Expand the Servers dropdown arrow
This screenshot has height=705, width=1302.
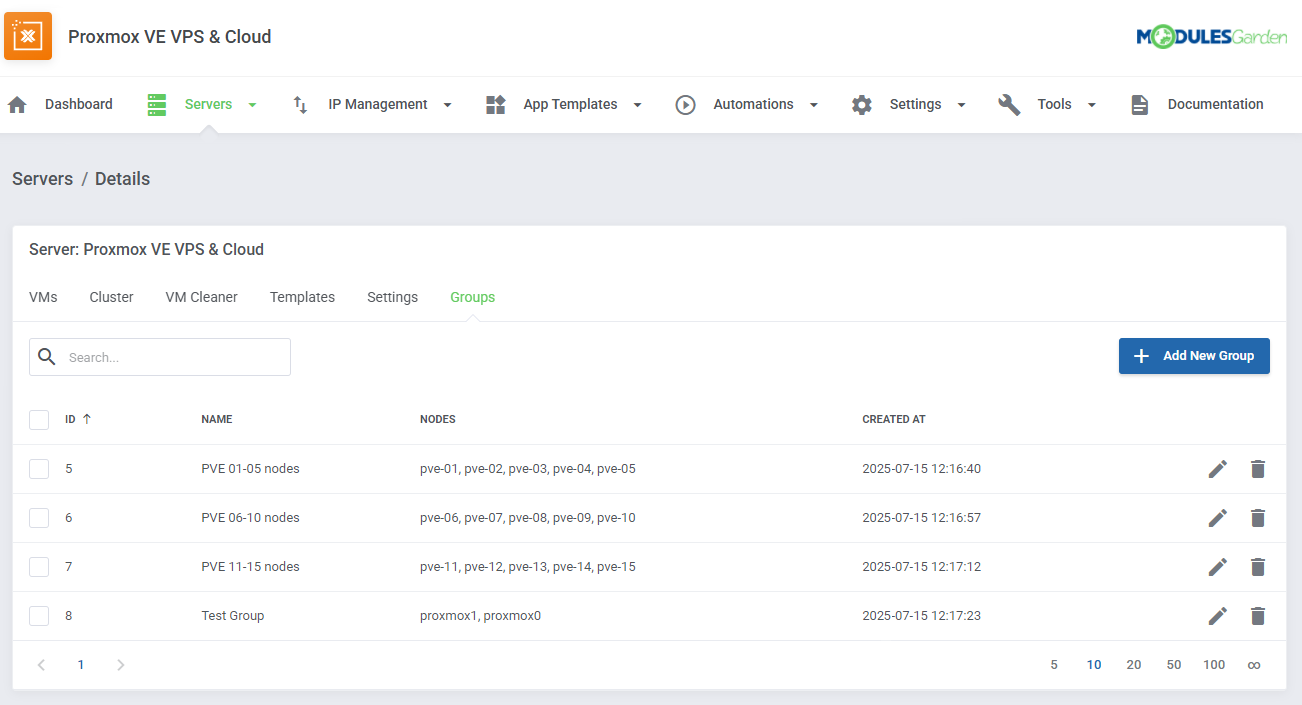[253, 105]
